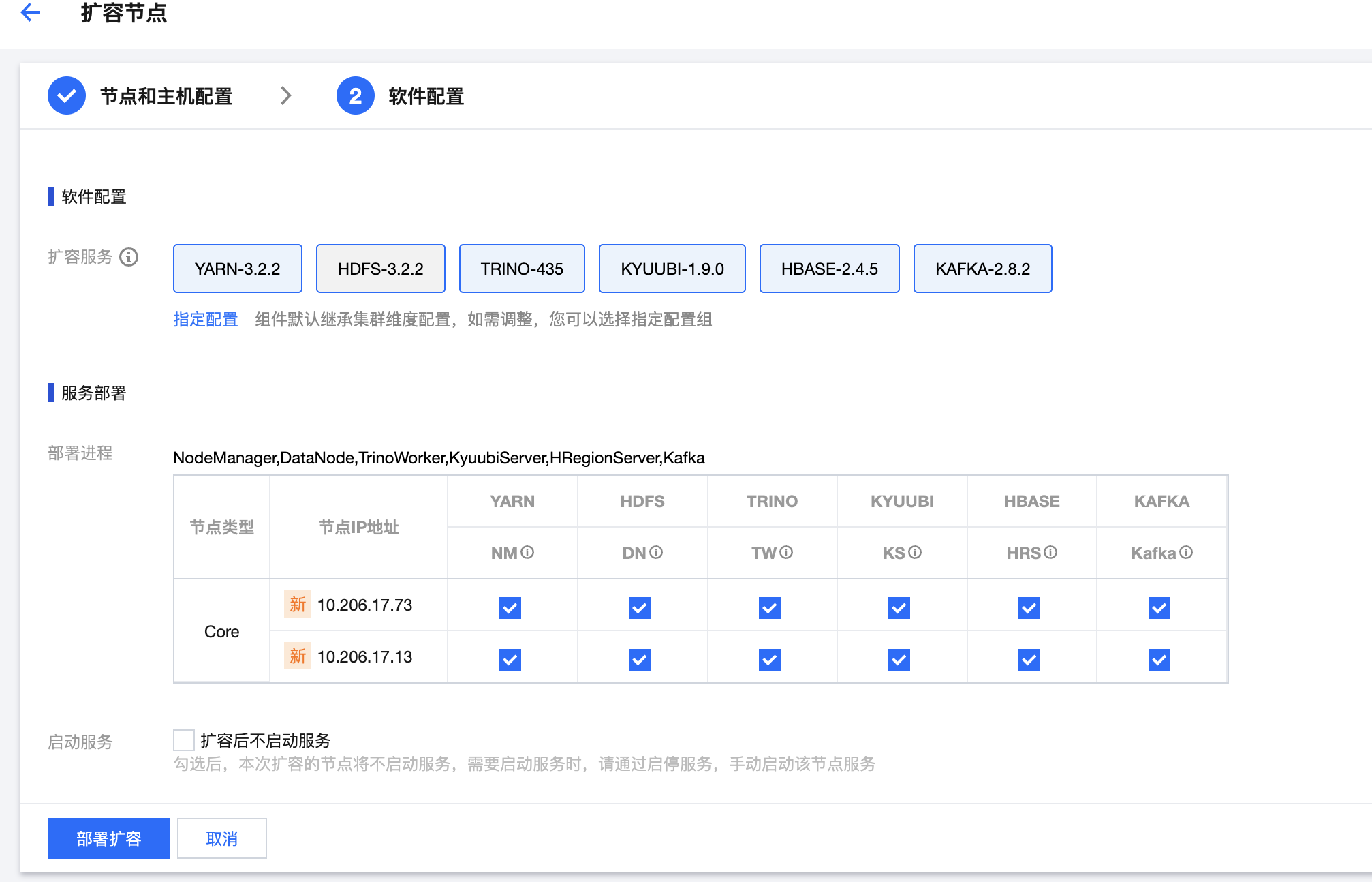
Task: Select the KAFKA-2.8.2 service tag
Action: tap(982, 269)
